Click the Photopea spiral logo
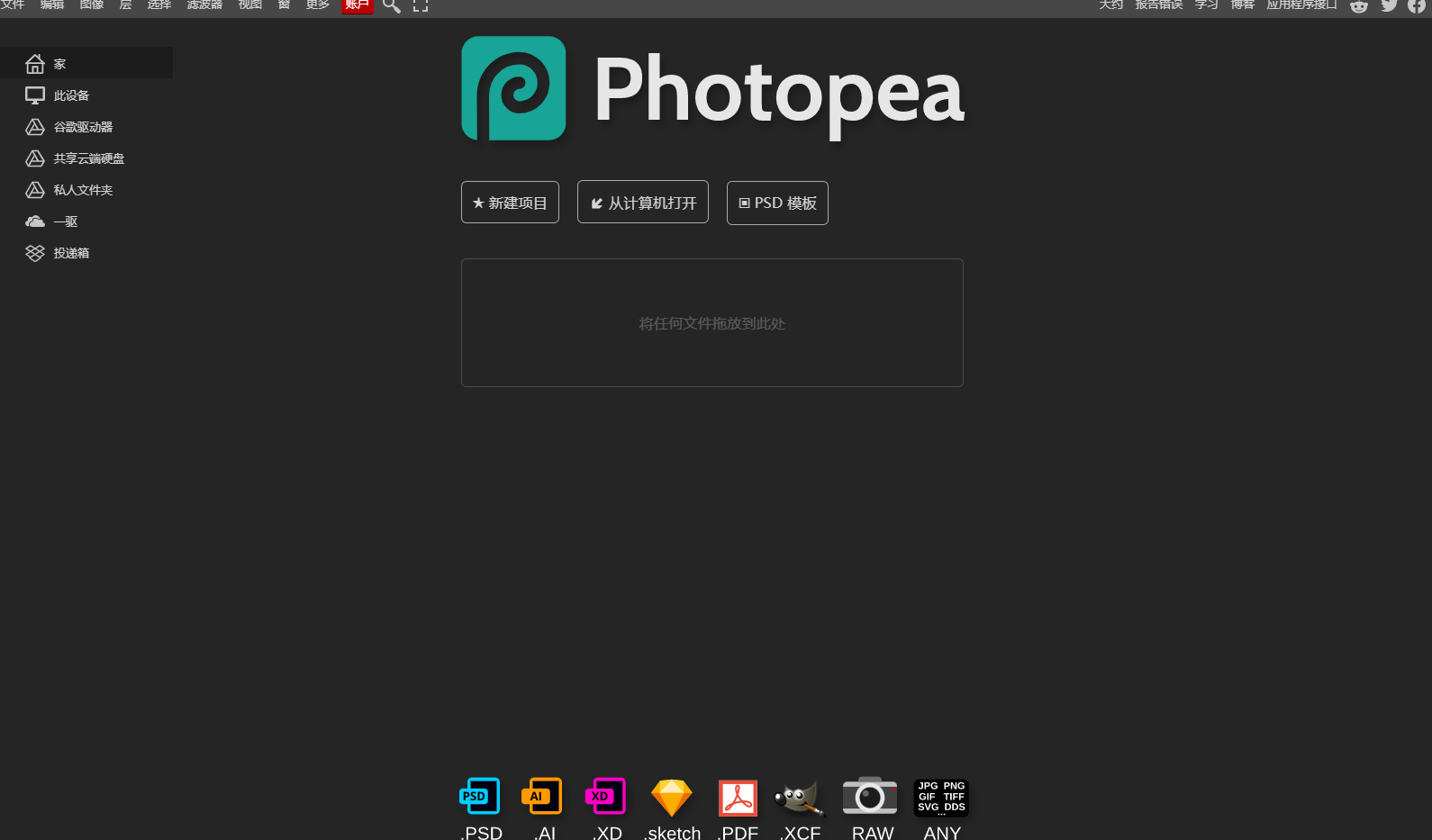 513,88
